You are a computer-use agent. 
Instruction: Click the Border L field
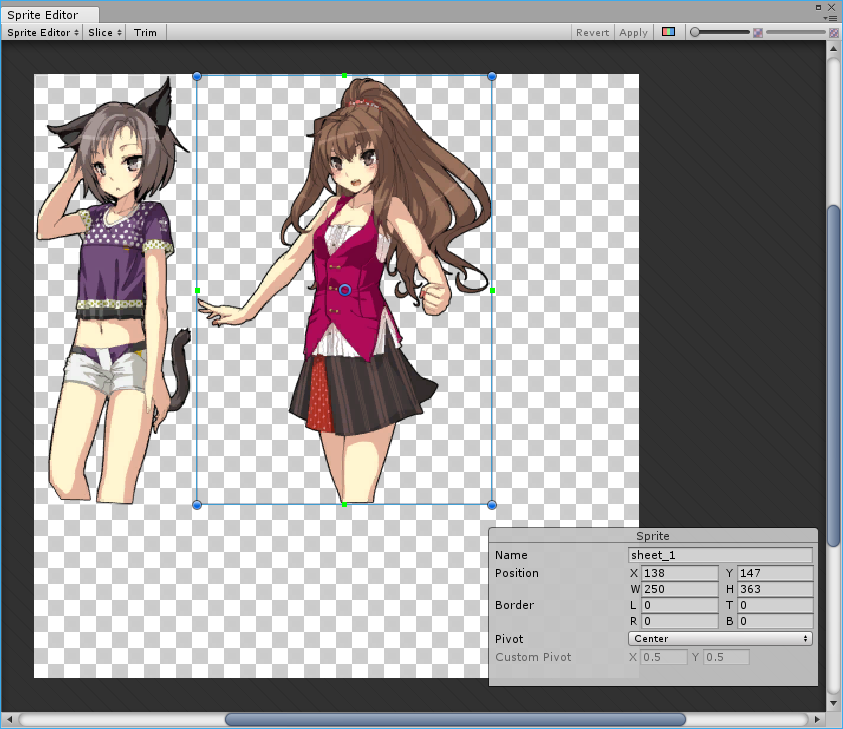tap(680, 605)
